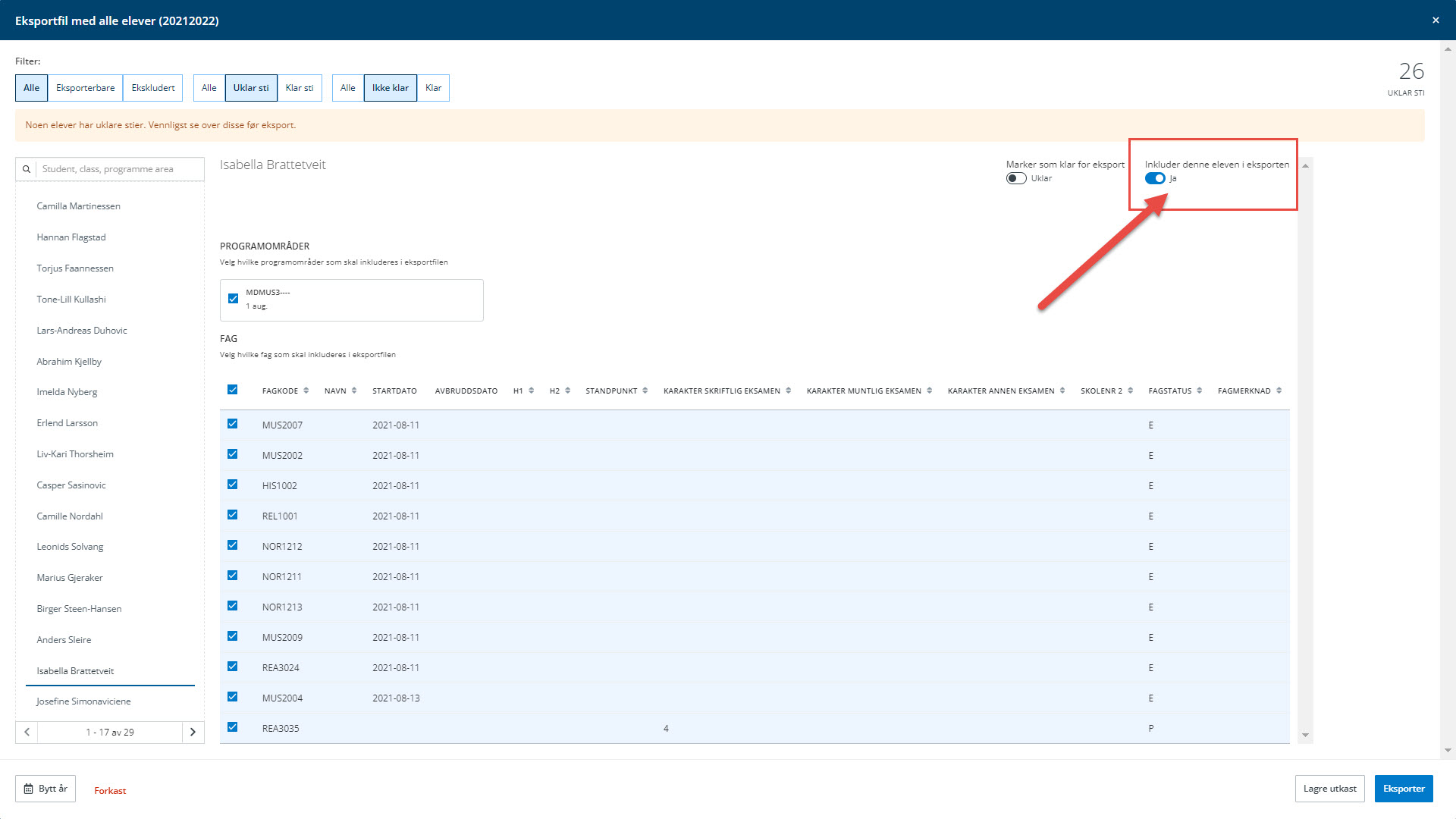Toggle the select-all subjects header checkbox
This screenshot has width=1456, height=819.
pyautogui.click(x=233, y=390)
